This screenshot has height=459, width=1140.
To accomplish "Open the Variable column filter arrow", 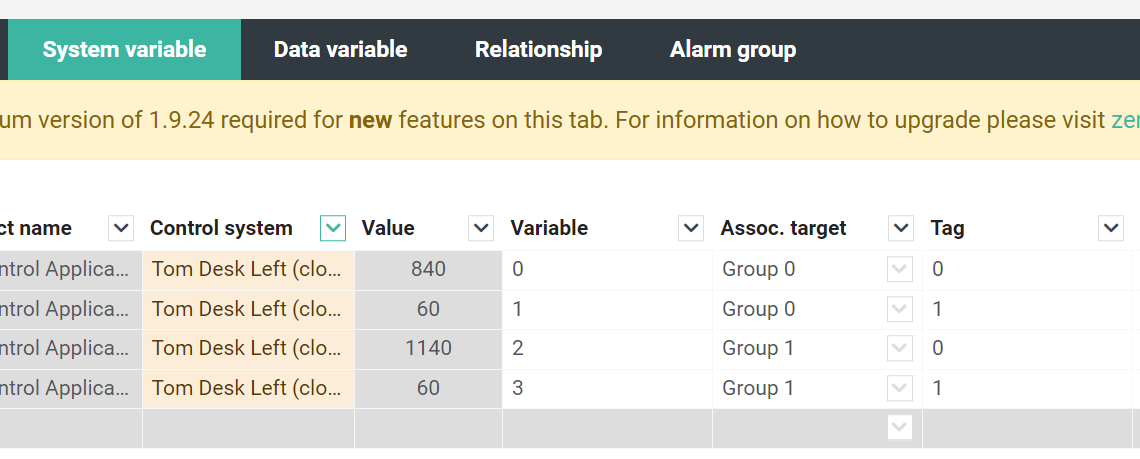I will click(691, 228).
